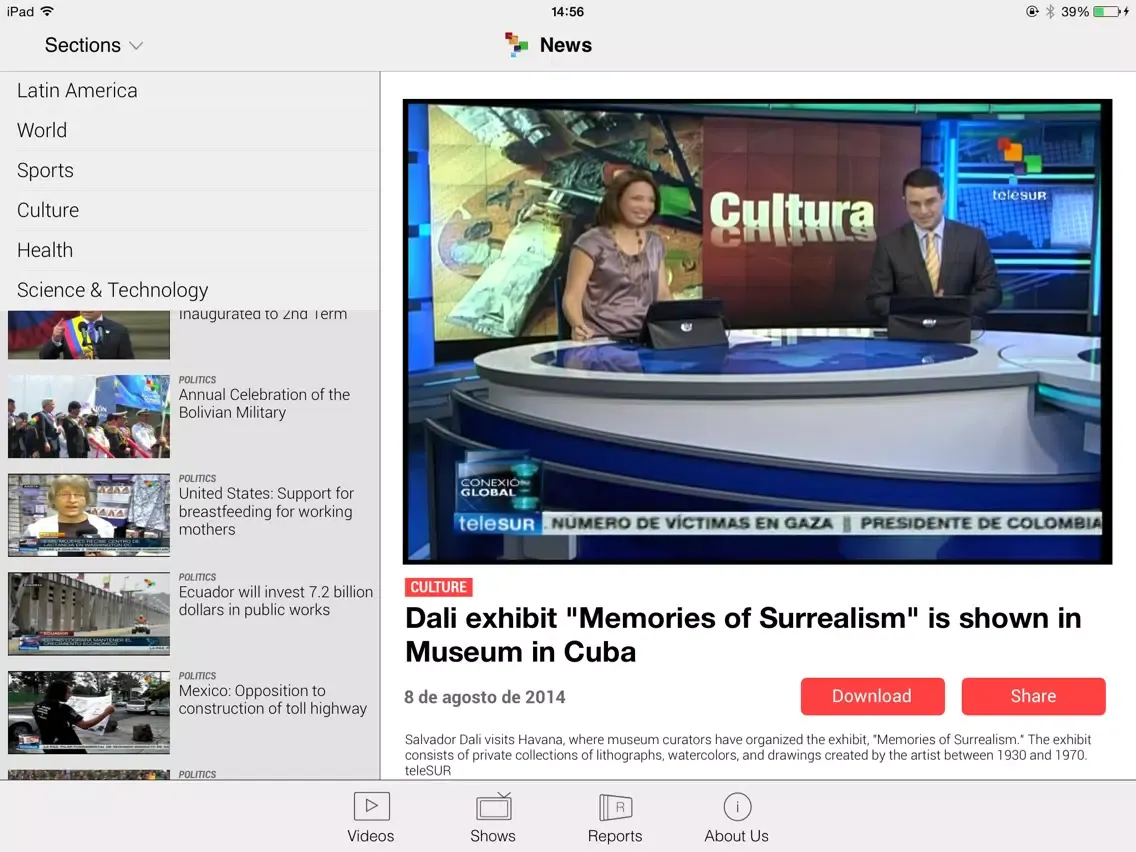Click the date '8 de agosto de 2014'
1136x852 pixels.
tap(485, 697)
